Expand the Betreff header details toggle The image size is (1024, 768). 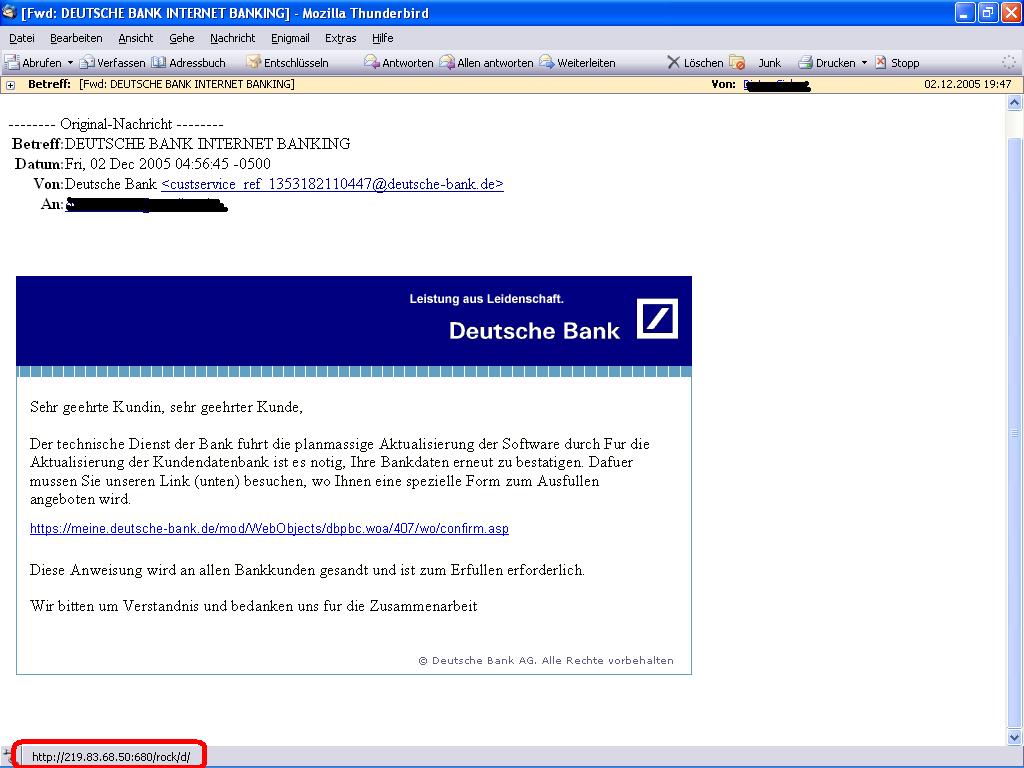tap(10, 85)
